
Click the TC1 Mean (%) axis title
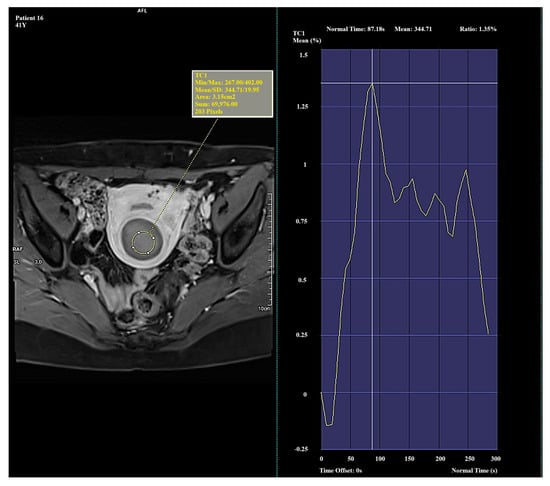pos(307,37)
